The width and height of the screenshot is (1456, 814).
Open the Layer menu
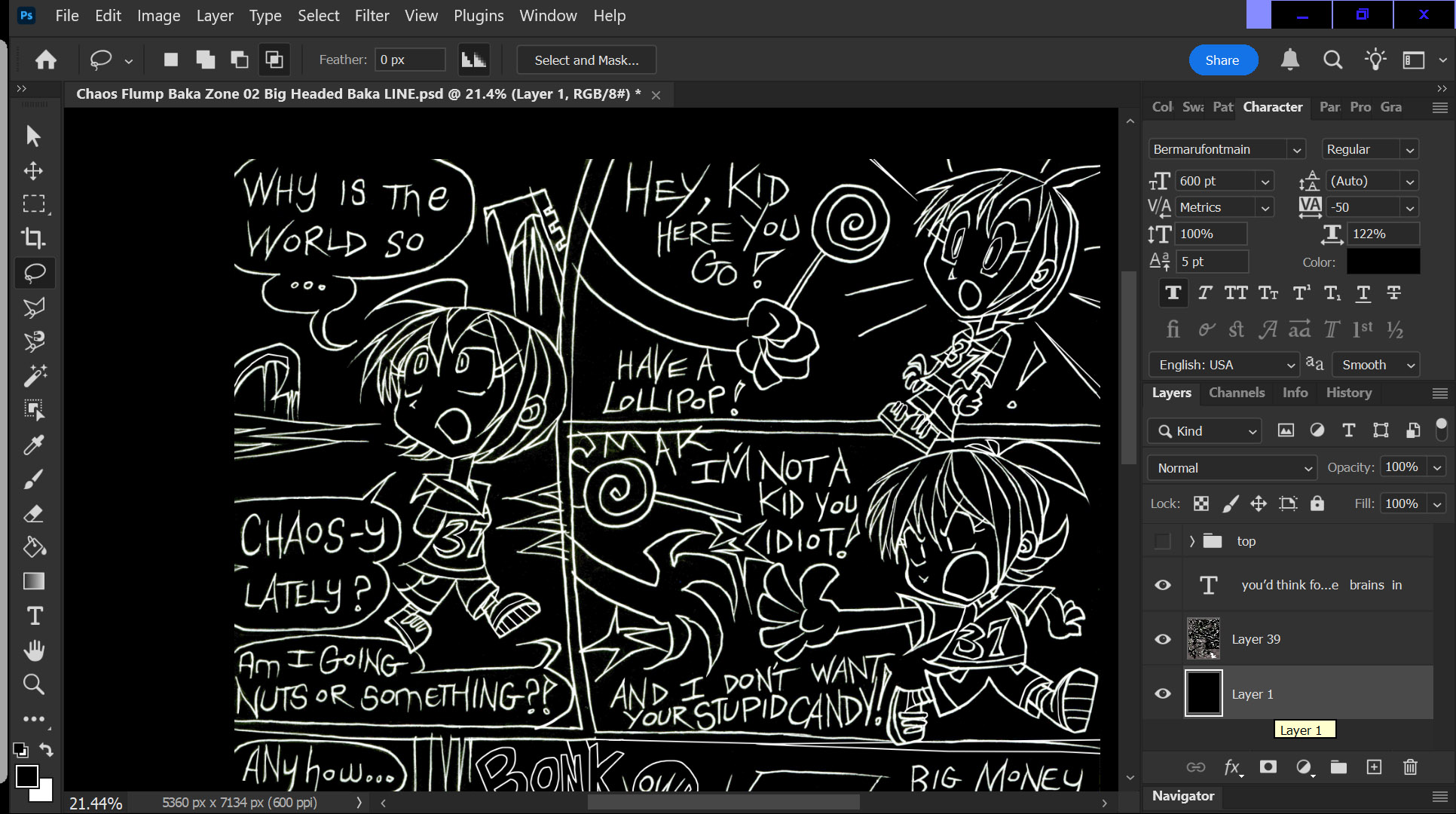(x=215, y=16)
